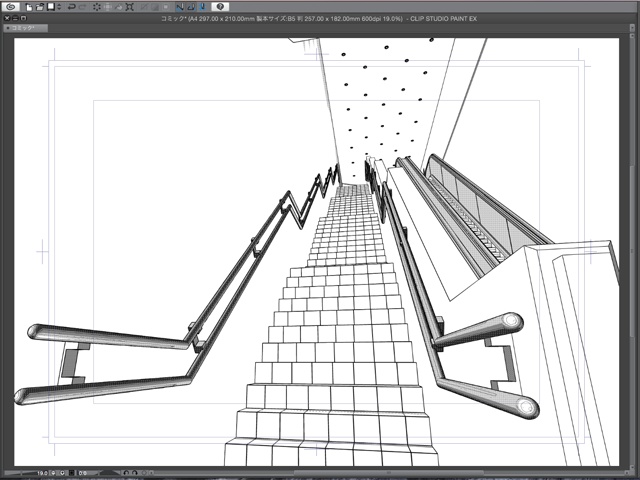This screenshot has height=480, width=640.
Task: Save the current comic document
Action: [x=51, y=7]
